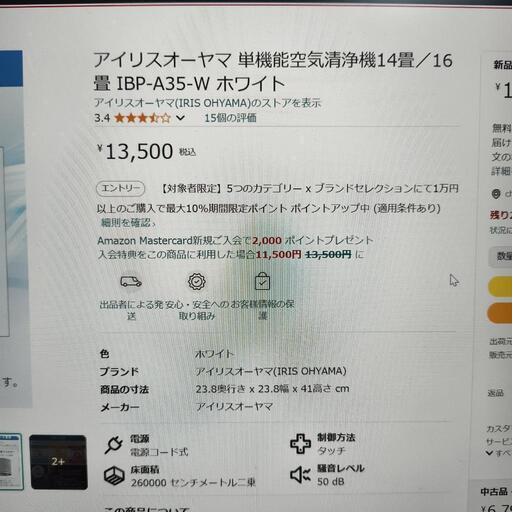The image size is (512, 512).
Task: Click the power plug 電源 icon
Action: pyautogui.click(x=114, y=445)
